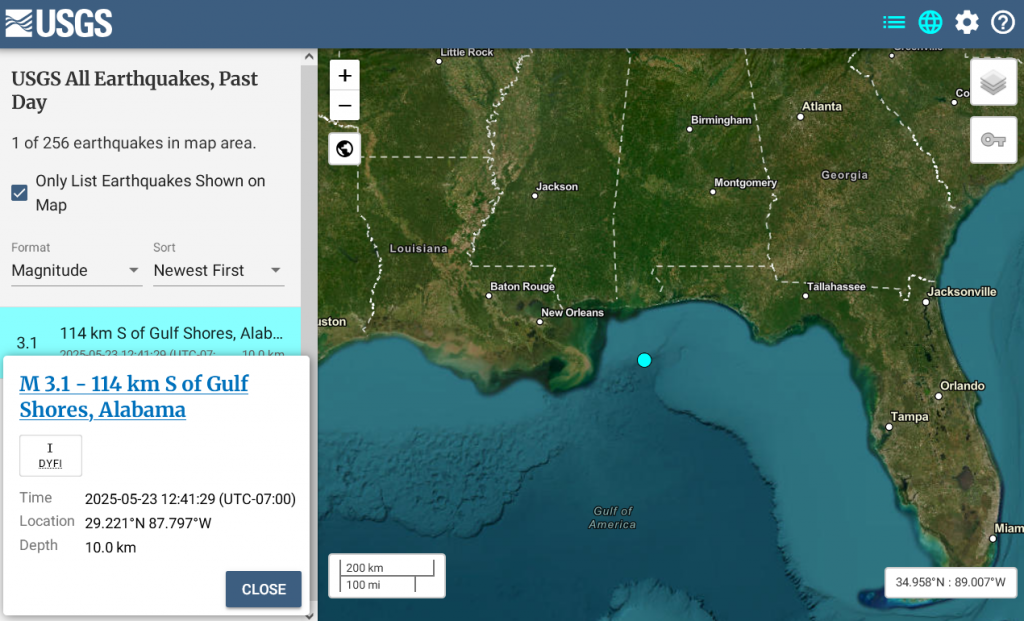Click the Tallahassee map label
Viewport: 1024px width, 621px height.
[x=836, y=287]
